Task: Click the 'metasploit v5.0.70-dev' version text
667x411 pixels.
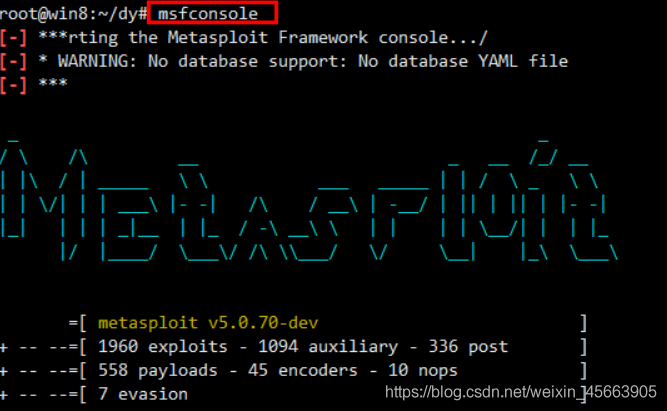Action: point(208,323)
